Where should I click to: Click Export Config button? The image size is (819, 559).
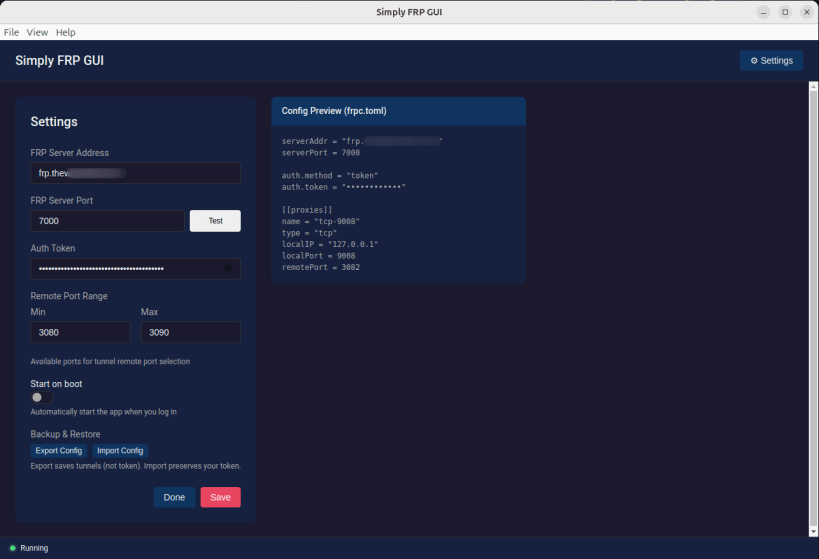pos(58,450)
